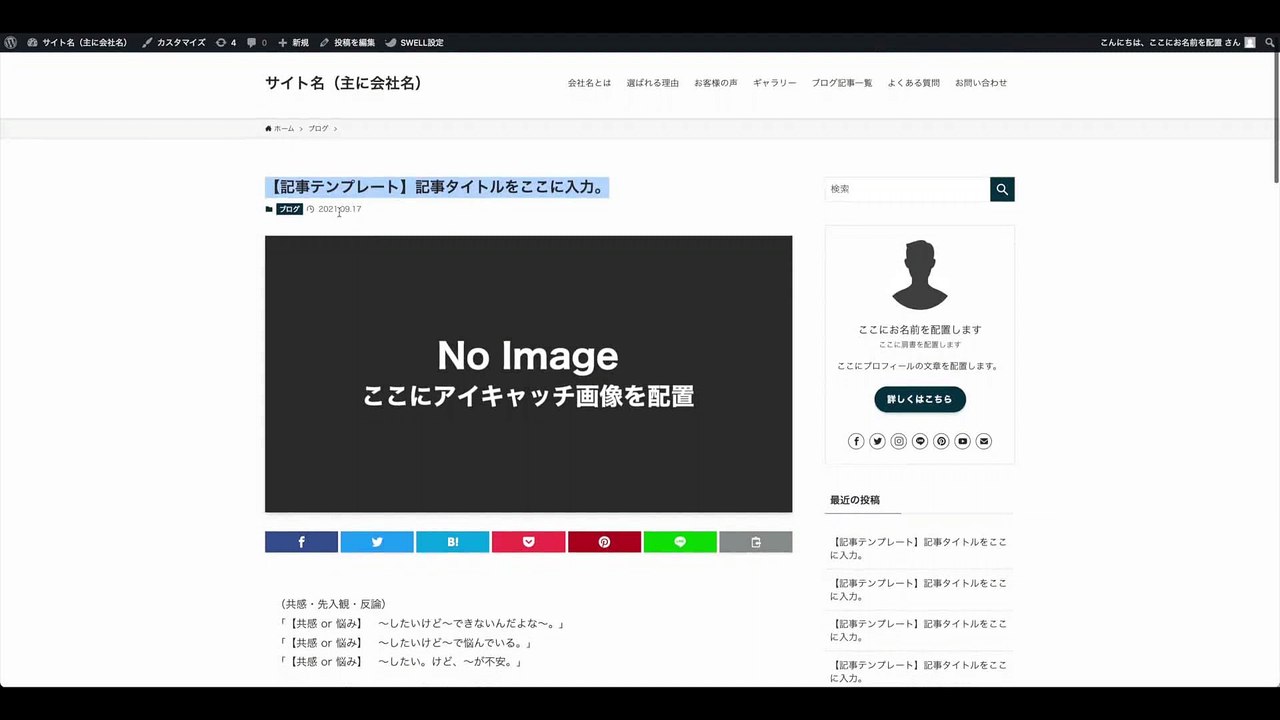Open the profile mail circle icon

[x=984, y=441]
